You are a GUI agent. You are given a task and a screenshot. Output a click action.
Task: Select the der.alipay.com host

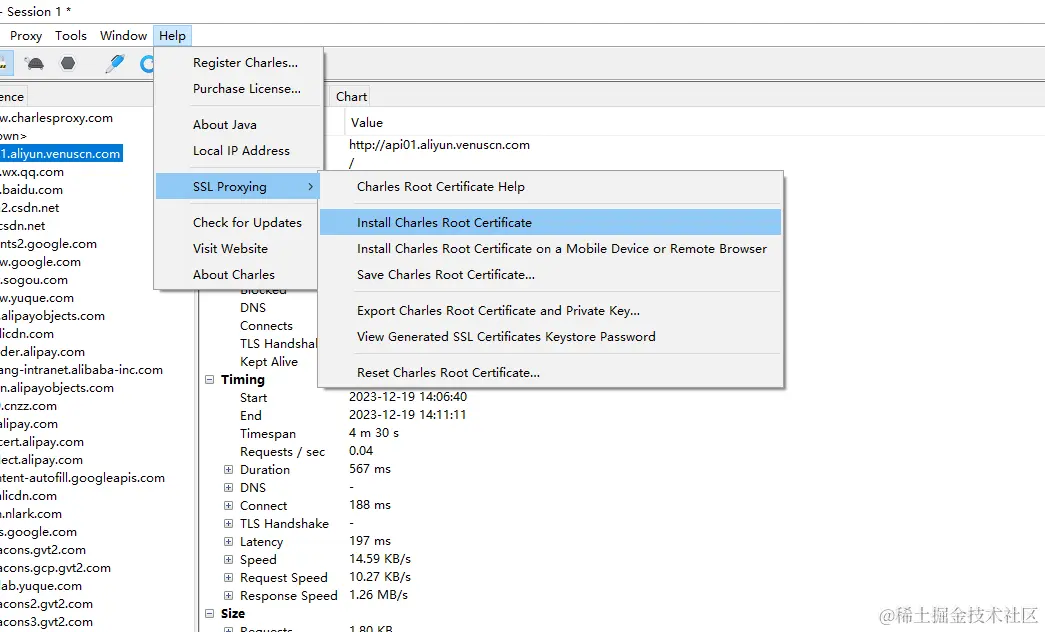42,352
